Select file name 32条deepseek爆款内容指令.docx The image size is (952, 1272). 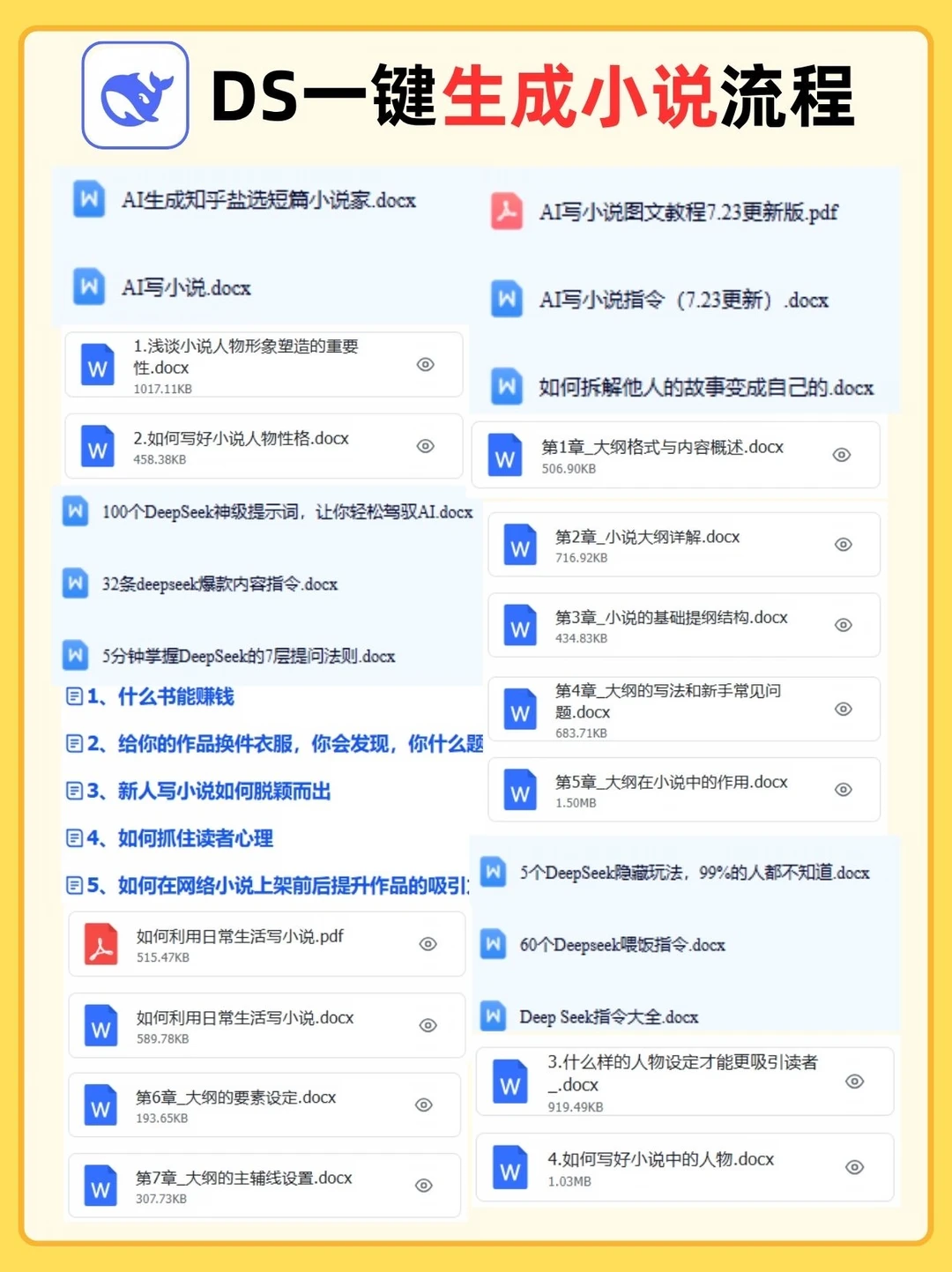[x=219, y=584]
